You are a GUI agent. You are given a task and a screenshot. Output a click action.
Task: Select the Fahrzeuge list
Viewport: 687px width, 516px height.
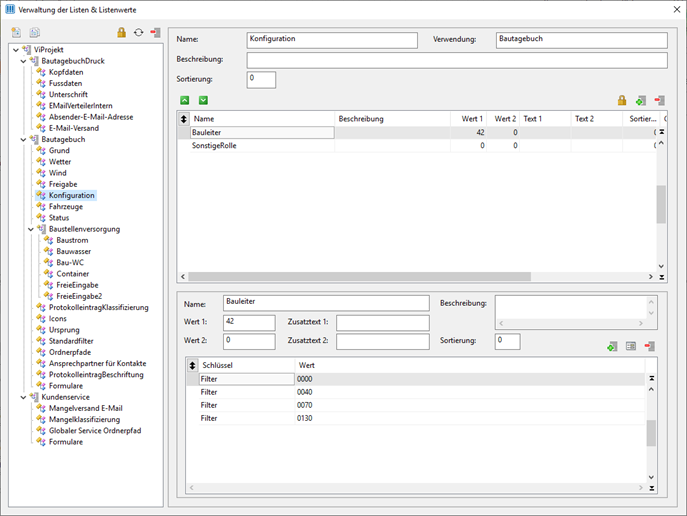click(x=66, y=206)
